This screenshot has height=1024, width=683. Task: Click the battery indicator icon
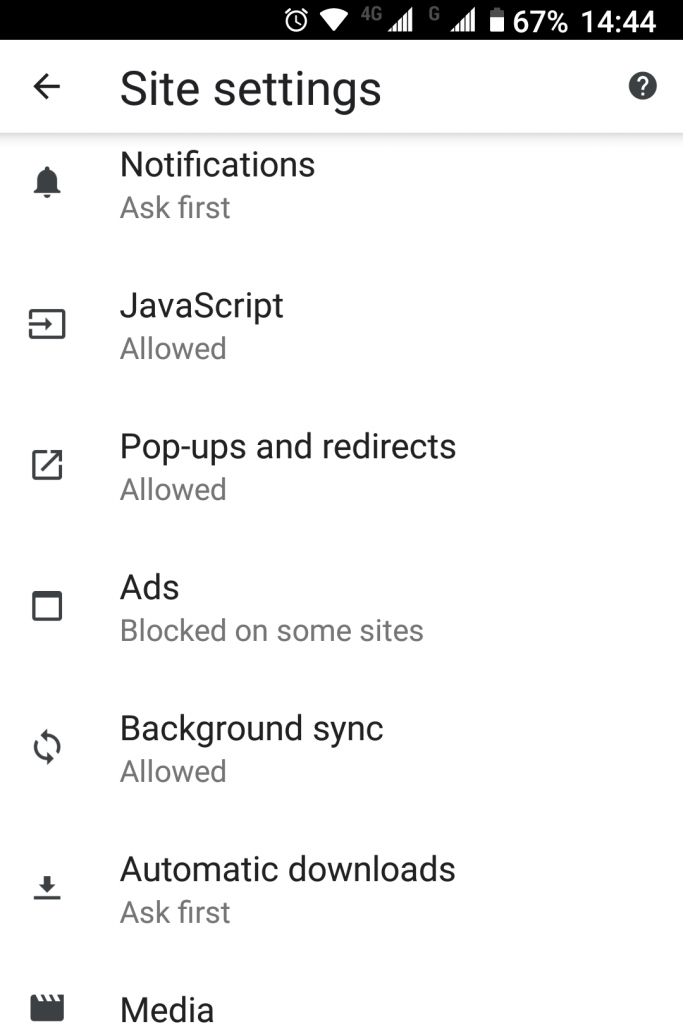[x=497, y=18]
